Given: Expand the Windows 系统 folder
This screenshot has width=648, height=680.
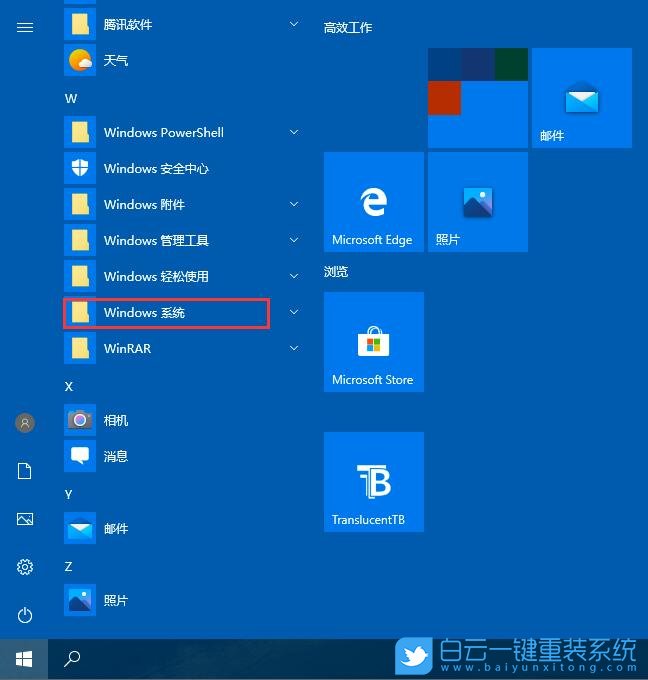Looking at the screenshot, I should (182, 312).
